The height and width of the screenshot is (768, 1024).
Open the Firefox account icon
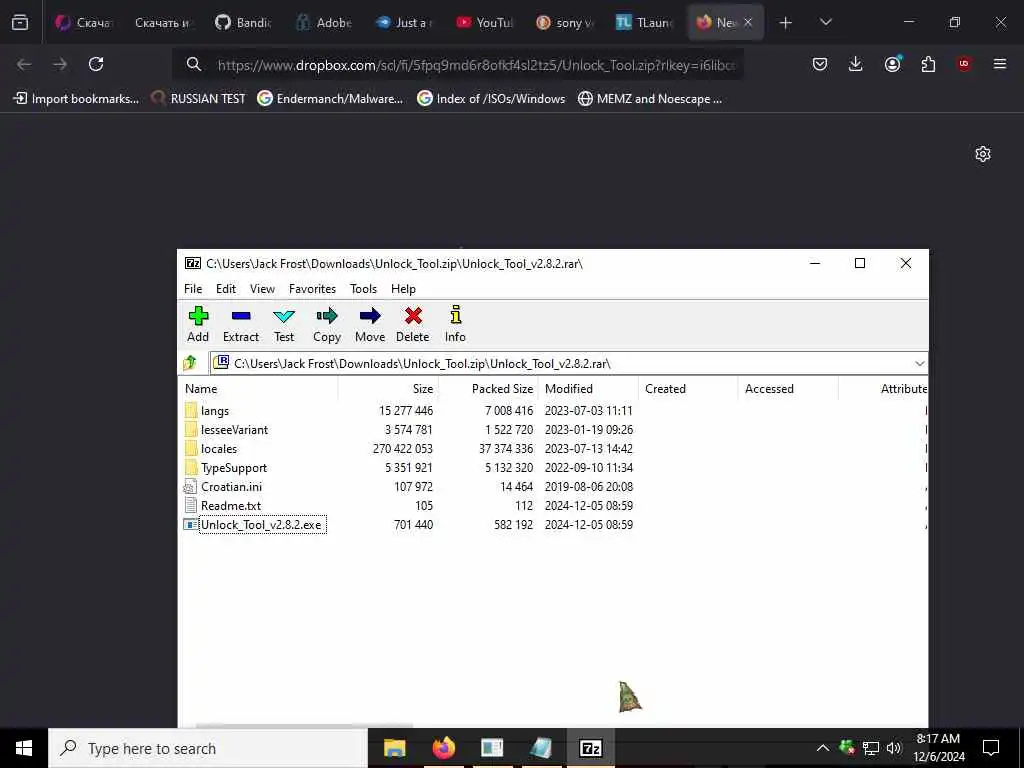pyautogui.click(x=892, y=64)
